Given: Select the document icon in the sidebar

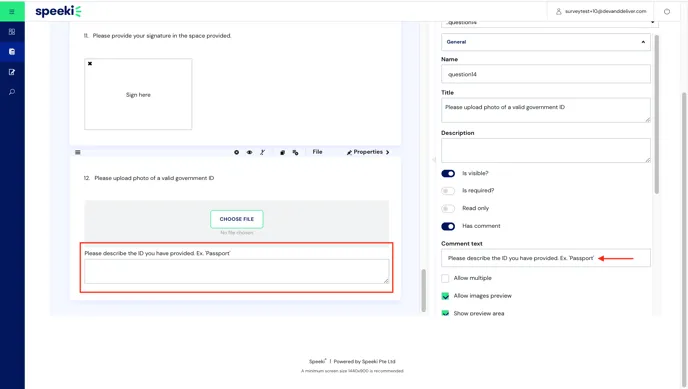Looking at the screenshot, I should pos(12,52).
